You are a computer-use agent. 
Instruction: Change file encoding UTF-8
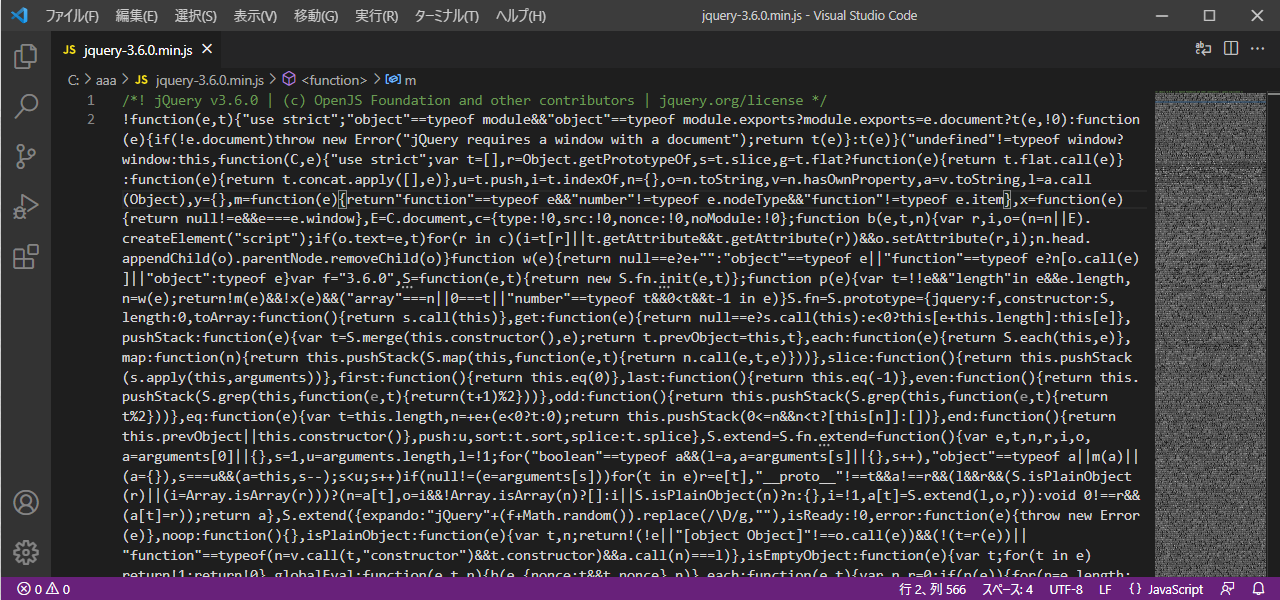[x=1065, y=589]
